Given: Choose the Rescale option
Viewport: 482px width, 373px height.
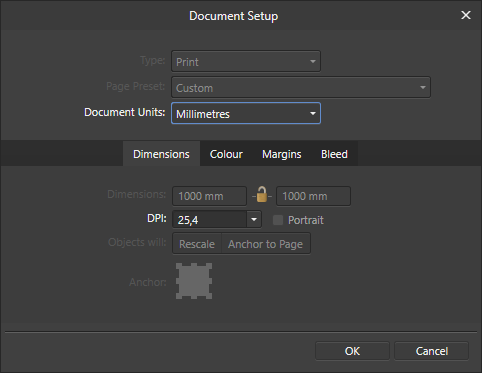Looking at the screenshot, I should point(197,244).
